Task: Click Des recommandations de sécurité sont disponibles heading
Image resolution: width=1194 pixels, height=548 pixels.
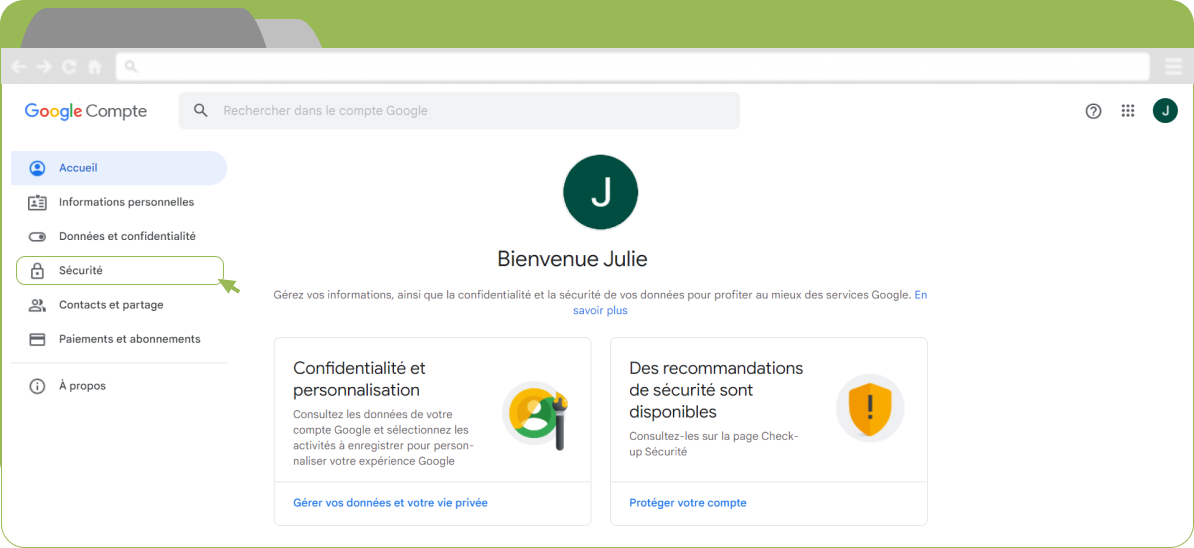Action: [x=717, y=390]
